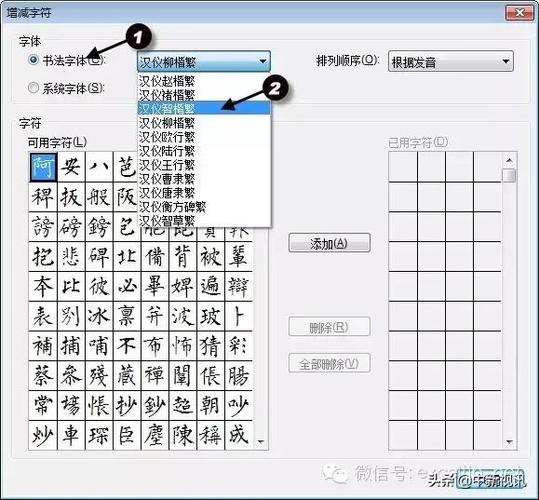Image resolution: width=539 pixels, height=500 pixels.
Task: Select the 磅 character cell
Action: coord(71,227)
